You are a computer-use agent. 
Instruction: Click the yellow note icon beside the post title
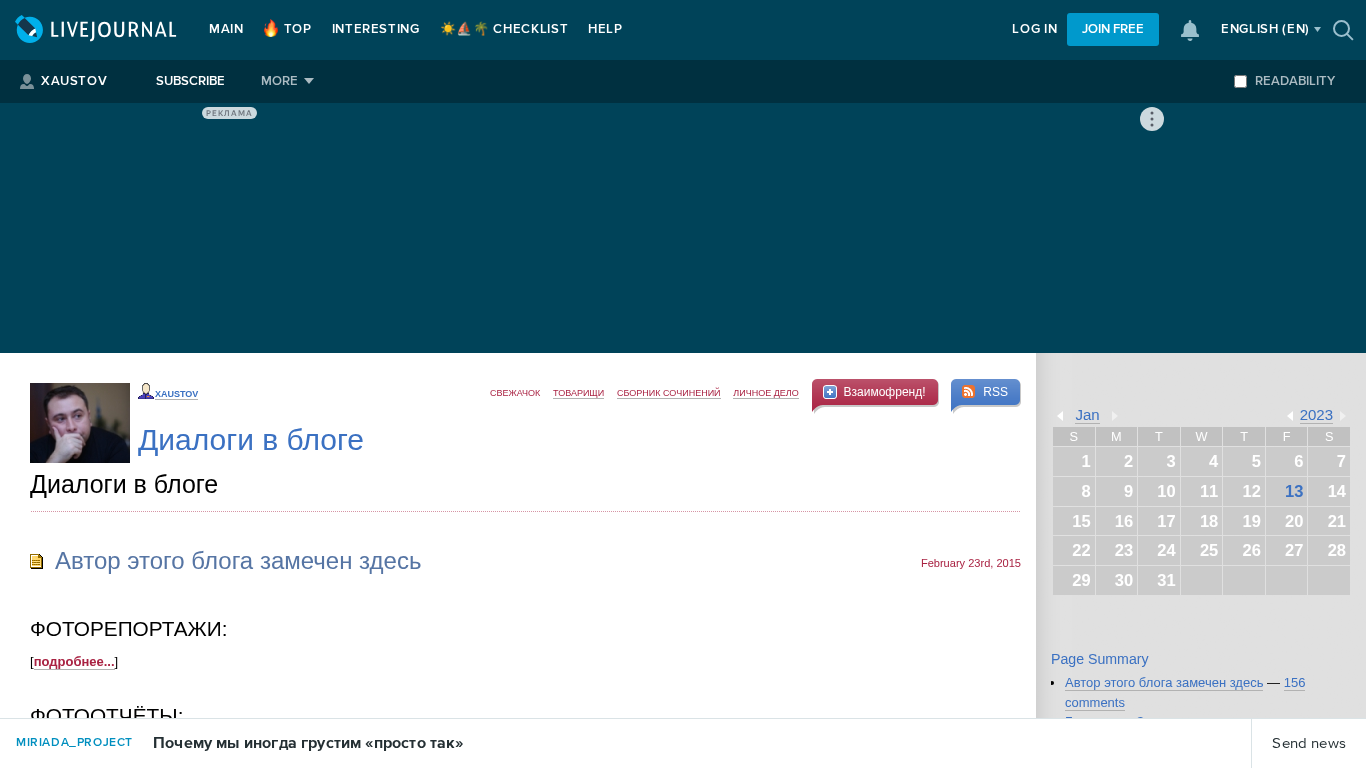click(x=37, y=562)
